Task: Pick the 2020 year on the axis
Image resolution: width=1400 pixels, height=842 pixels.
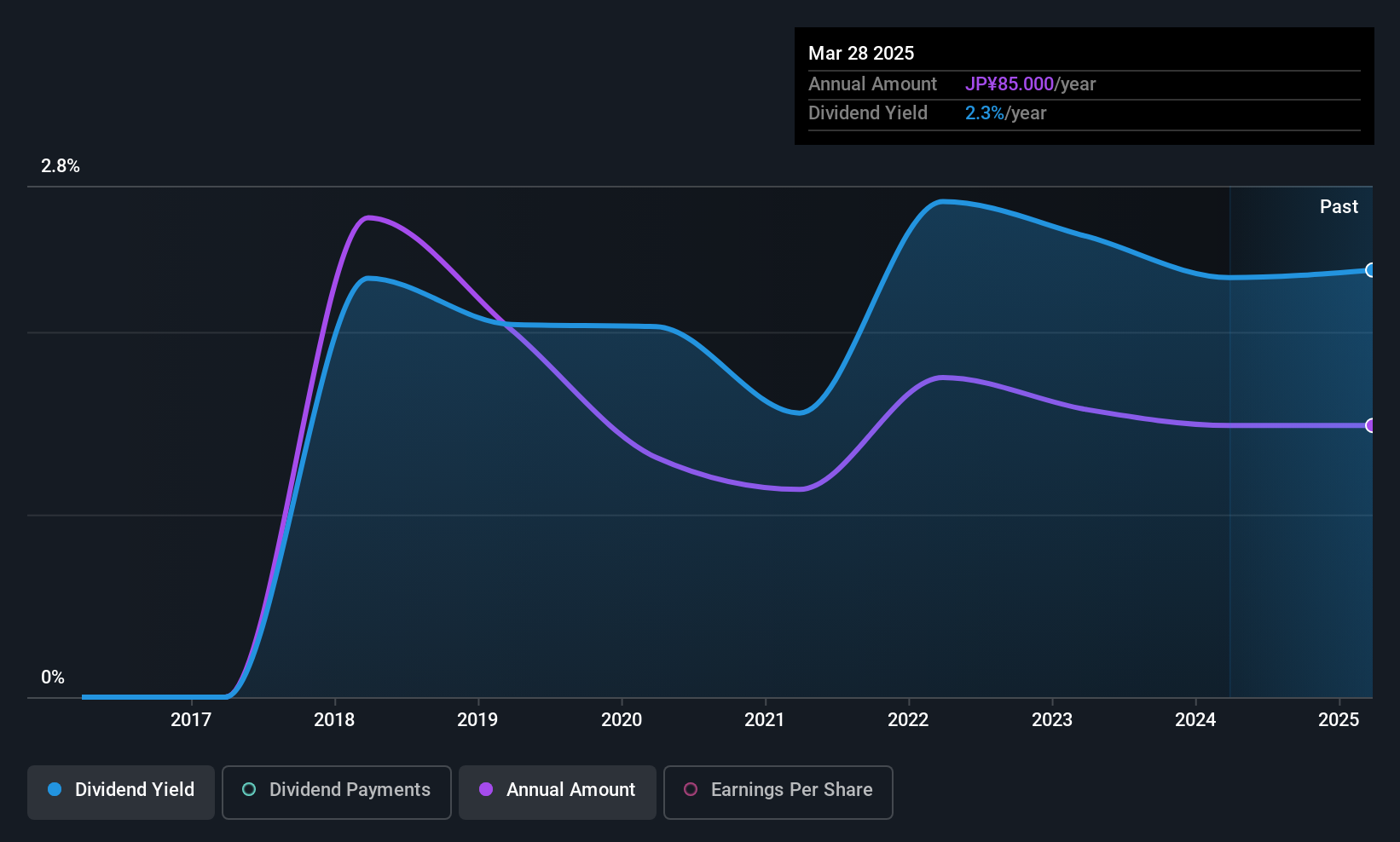Action: [622, 720]
